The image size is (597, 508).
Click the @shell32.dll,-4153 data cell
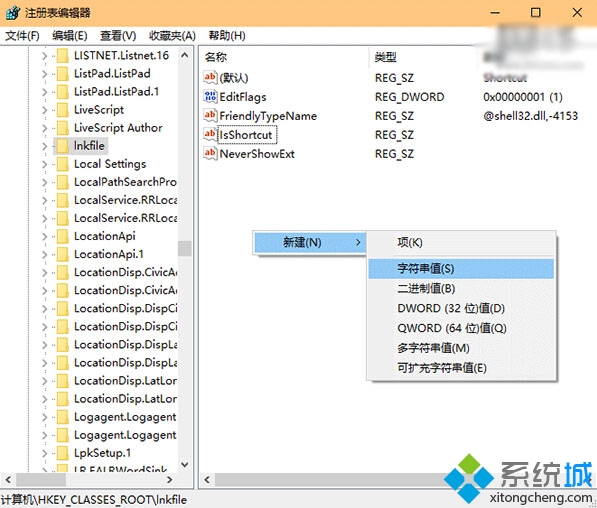530,116
